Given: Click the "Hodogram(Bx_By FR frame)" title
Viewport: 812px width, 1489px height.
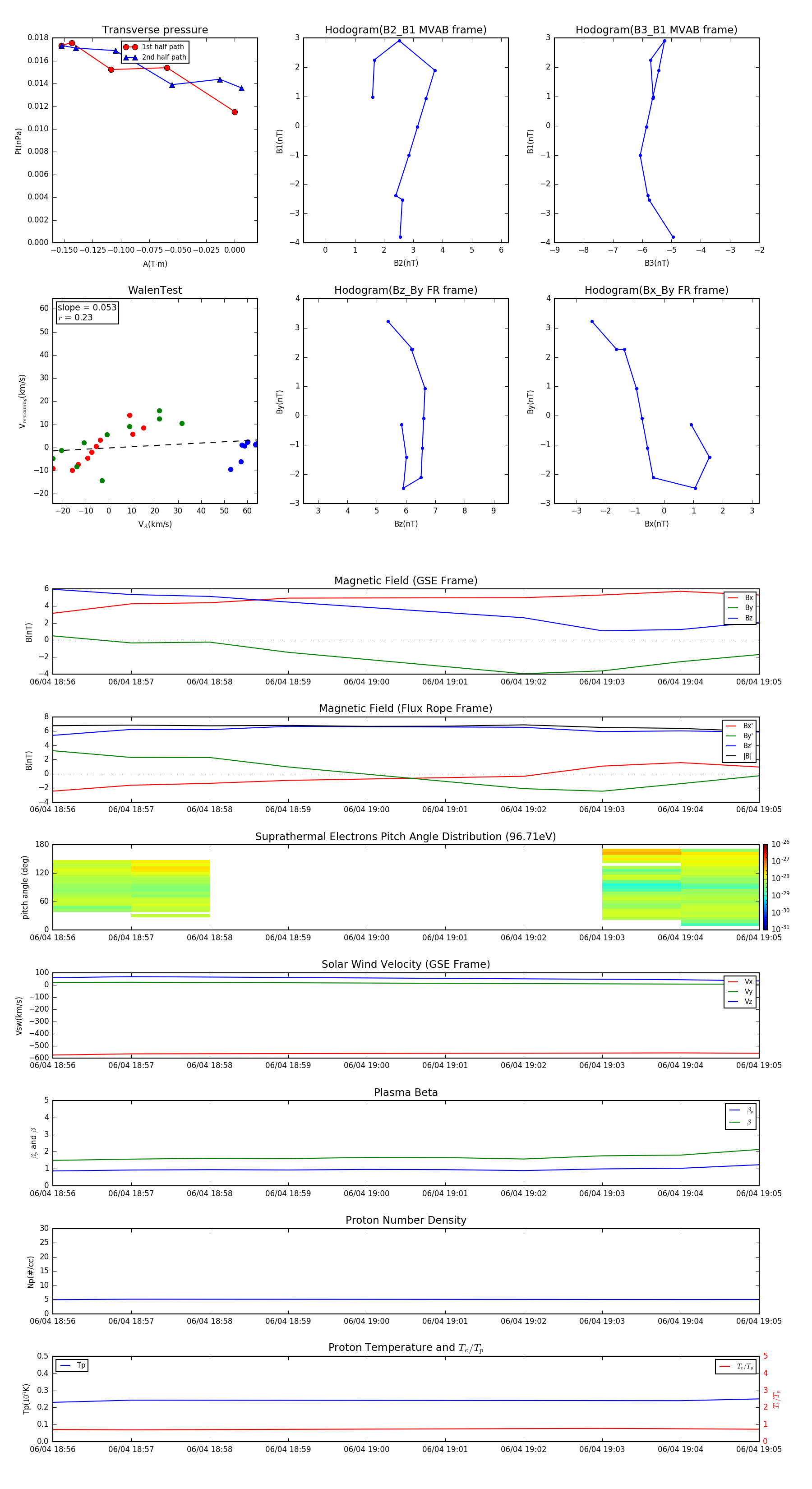Looking at the screenshot, I should click(656, 290).
